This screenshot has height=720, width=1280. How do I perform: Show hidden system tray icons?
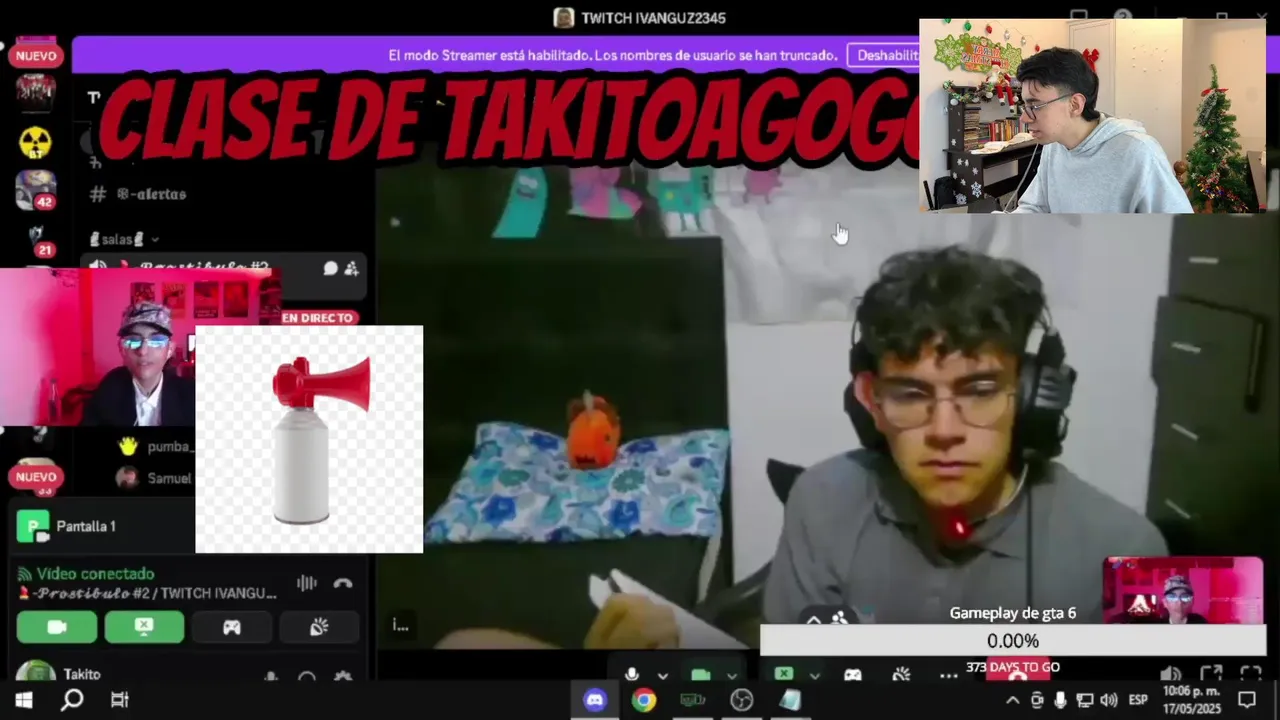(x=1012, y=700)
